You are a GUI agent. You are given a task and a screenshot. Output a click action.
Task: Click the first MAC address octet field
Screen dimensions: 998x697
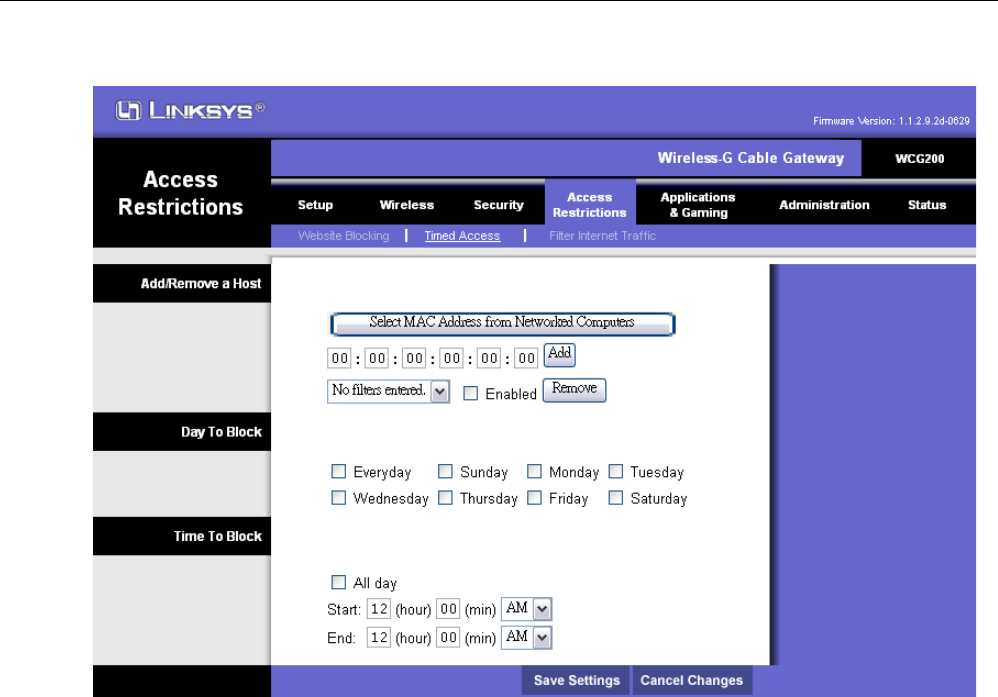339,358
